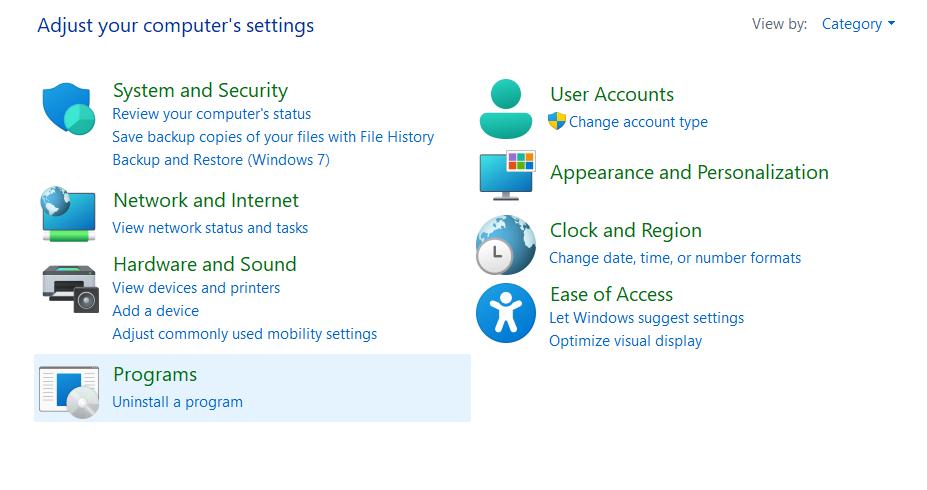Open Optimize visual display
Image resolution: width=927 pixels, height=490 pixels.
tap(625, 341)
